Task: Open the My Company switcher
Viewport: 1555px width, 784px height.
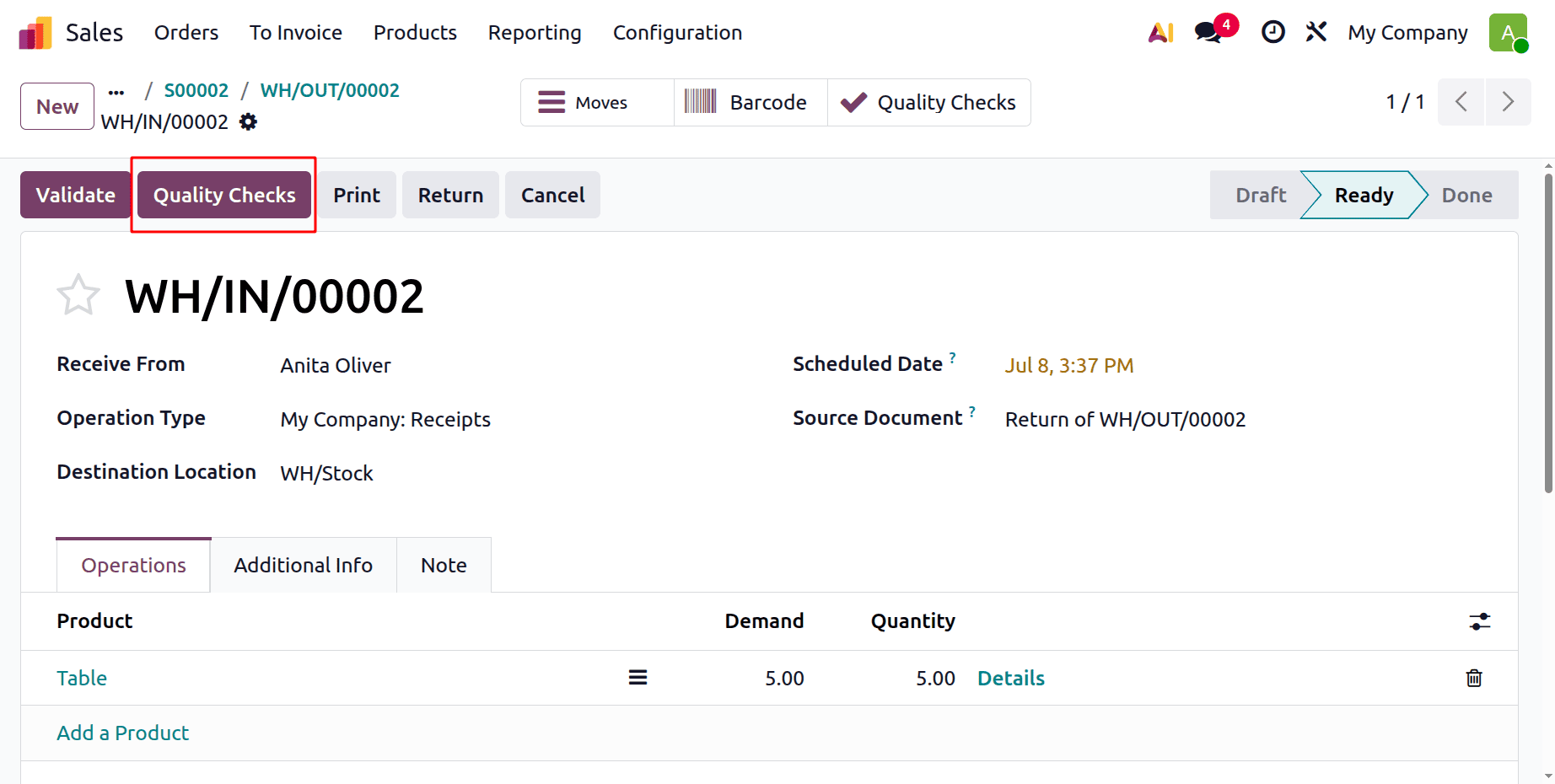Action: point(1407,33)
